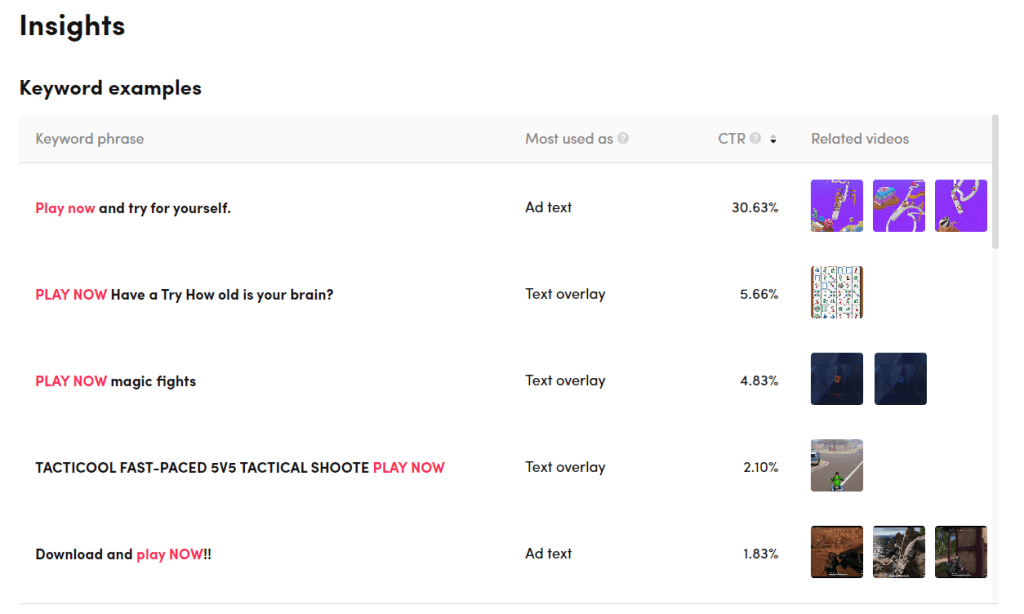Click the info icon beside CTR

[755, 139]
